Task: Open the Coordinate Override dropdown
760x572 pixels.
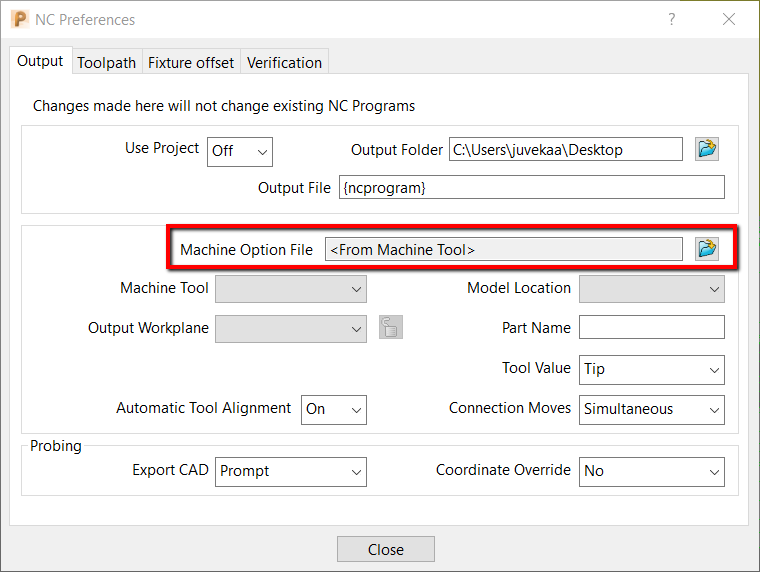Action: click(x=652, y=471)
